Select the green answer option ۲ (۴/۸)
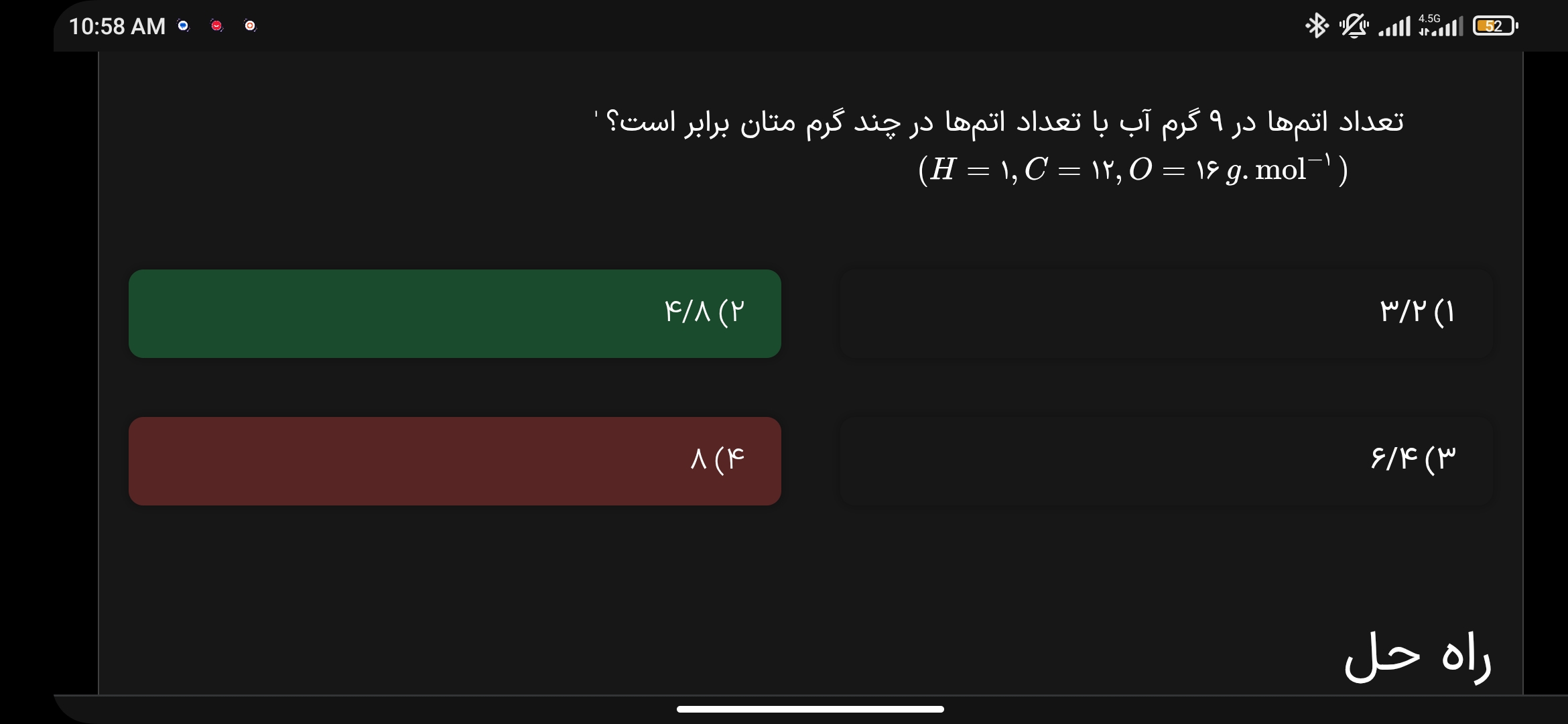 455,313
